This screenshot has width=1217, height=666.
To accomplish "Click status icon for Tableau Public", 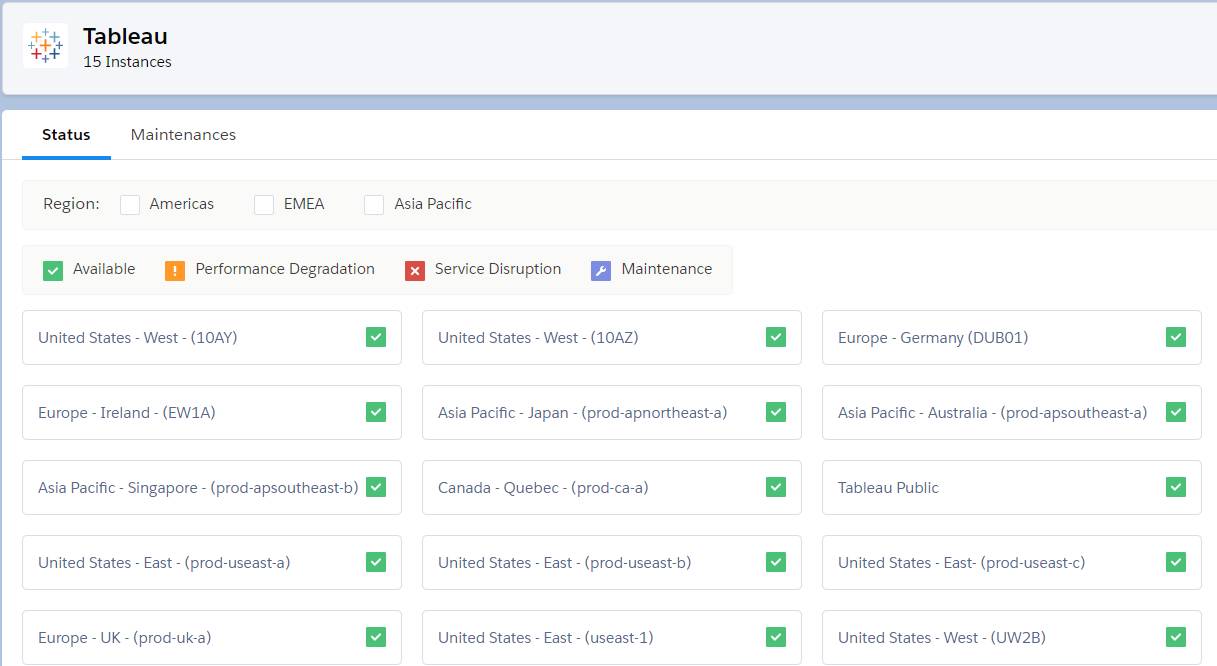I will [x=1176, y=487].
